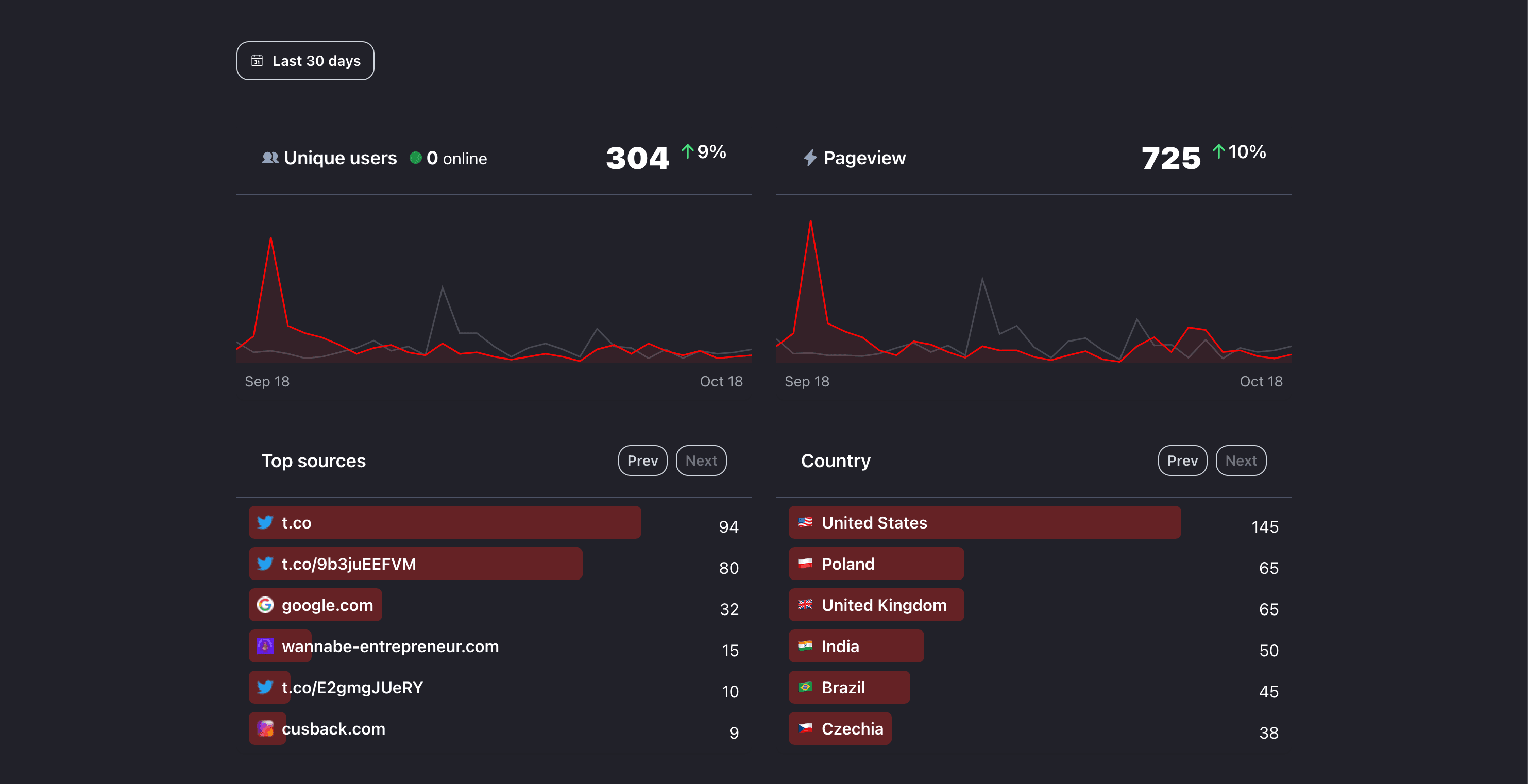The width and height of the screenshot is (1528, 784).
Task: Click the green online status dot
Action: pyautogui.click(x=415, y=158)
